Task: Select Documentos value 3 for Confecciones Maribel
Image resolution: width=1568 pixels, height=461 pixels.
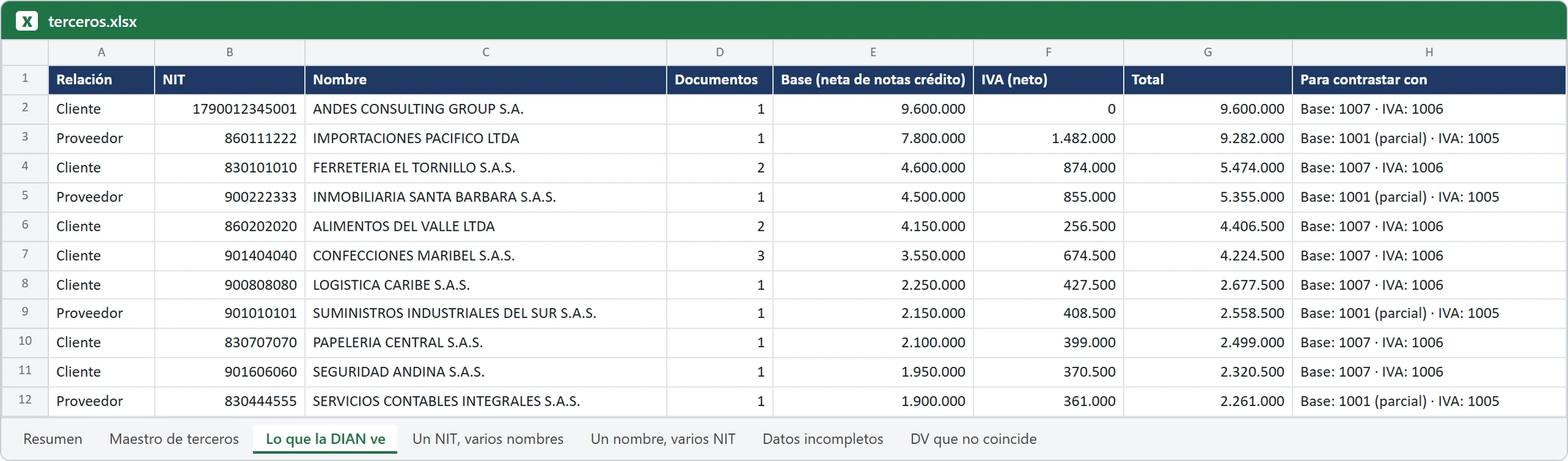Action: click(719, 256)
